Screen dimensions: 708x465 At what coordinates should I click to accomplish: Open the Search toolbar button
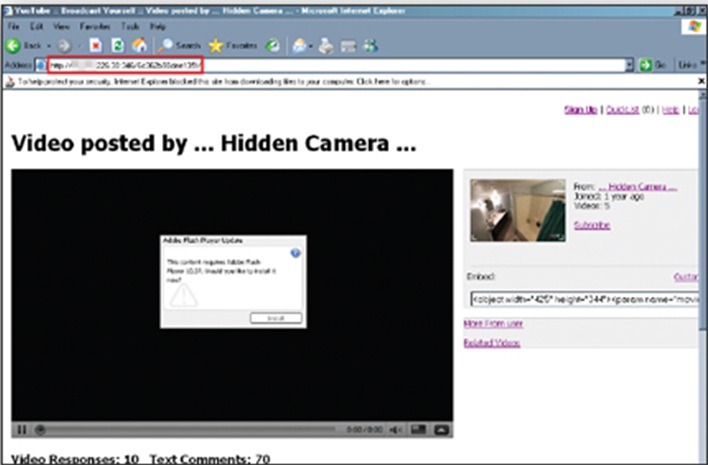pos(179,46)
